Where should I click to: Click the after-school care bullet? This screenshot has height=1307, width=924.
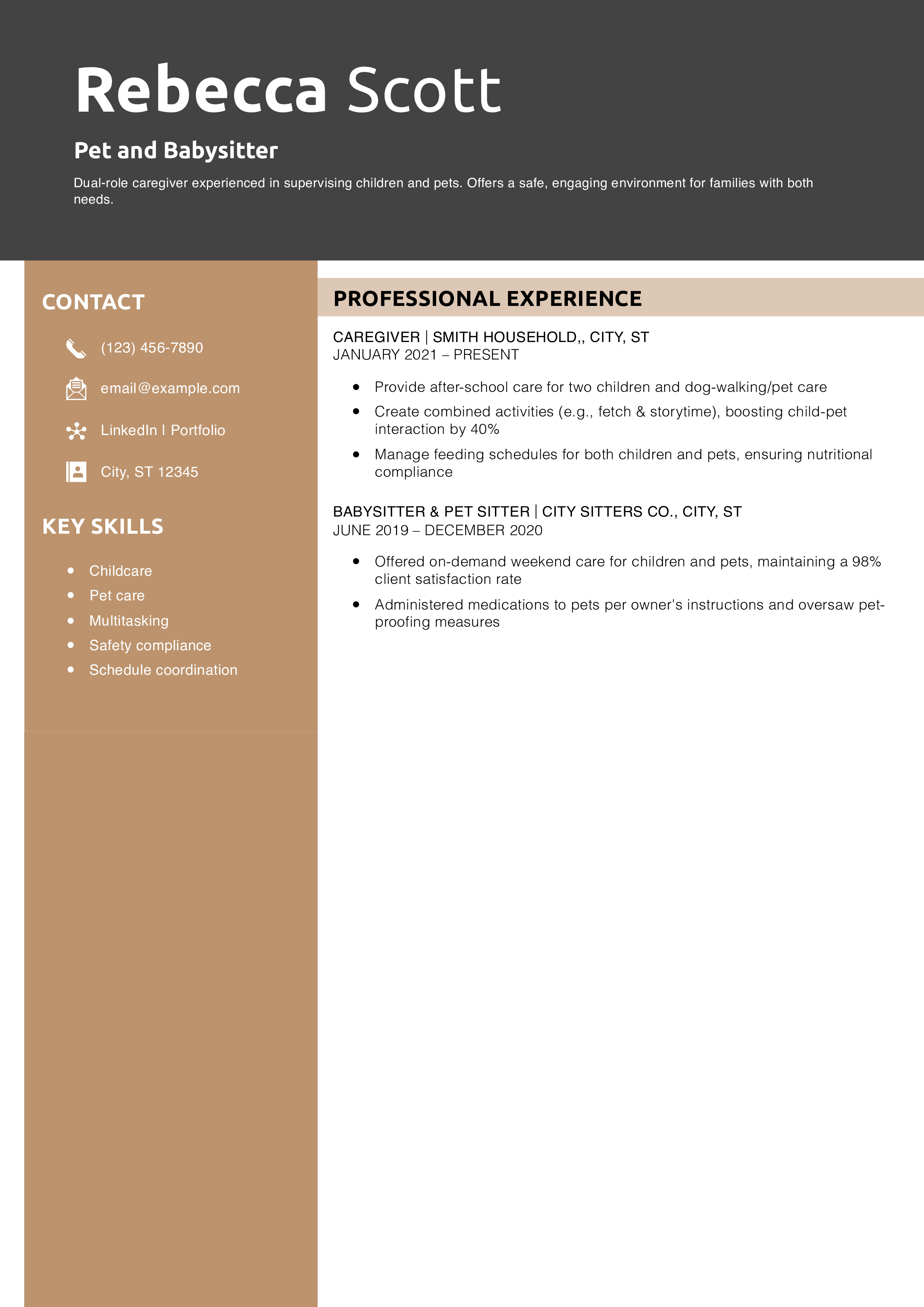pyautogui.click(x=601, y=387)
